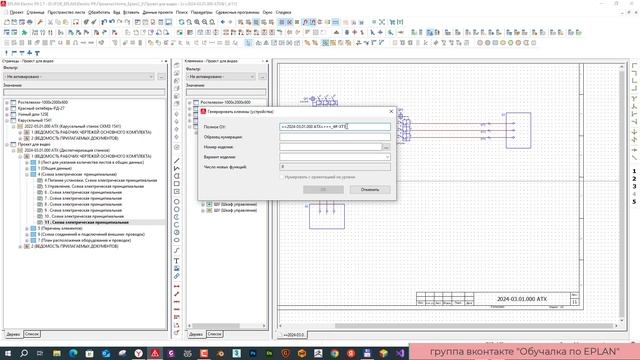Click the Отменить button in the dialog
Screen dimensions: 640x360
[370, 189]
